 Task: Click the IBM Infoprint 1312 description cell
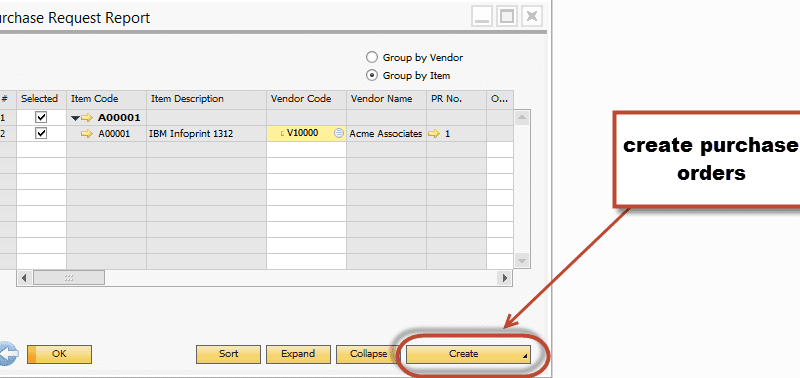coord(207,134)
